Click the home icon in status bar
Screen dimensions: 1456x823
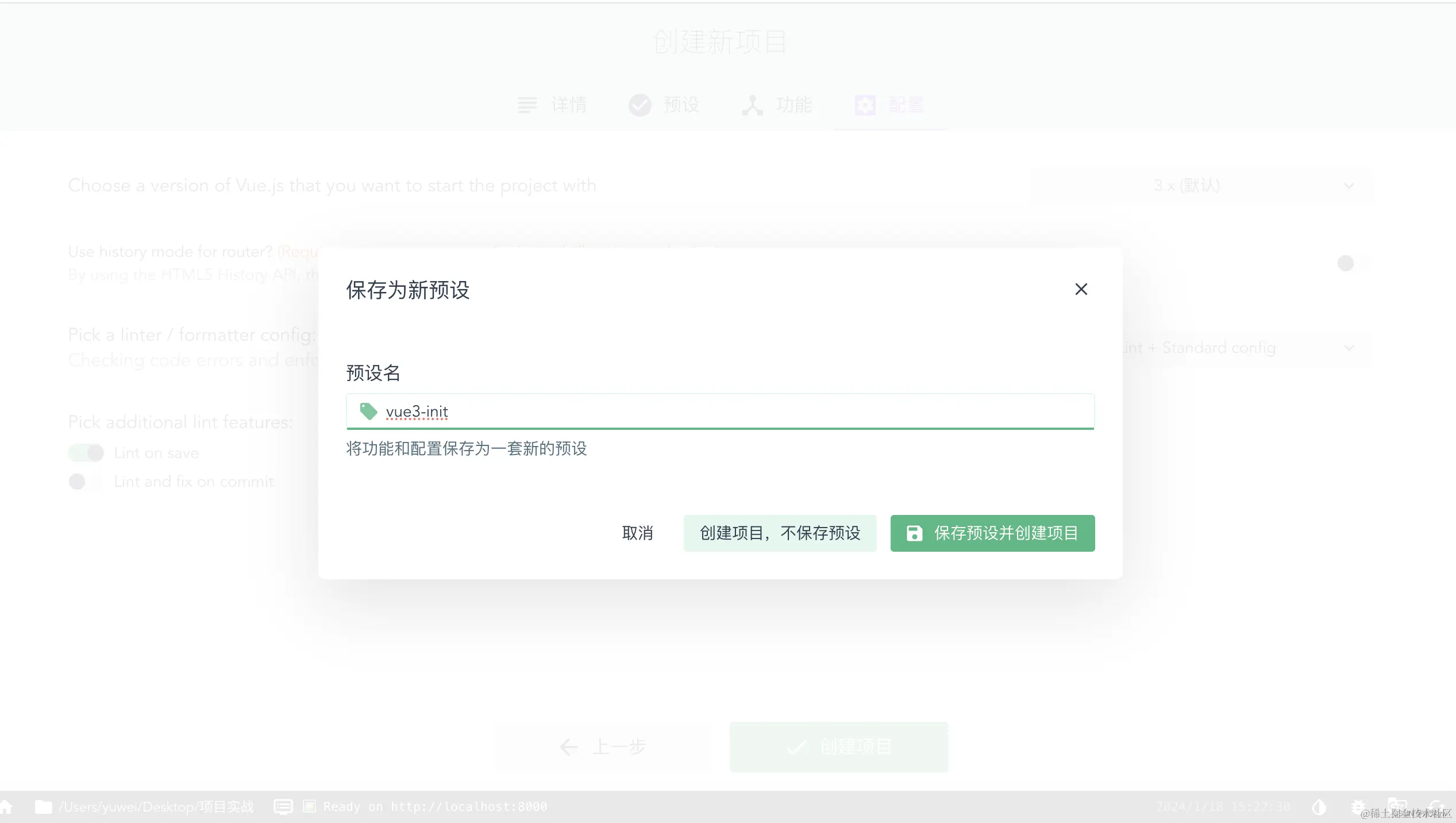(6, 806)
